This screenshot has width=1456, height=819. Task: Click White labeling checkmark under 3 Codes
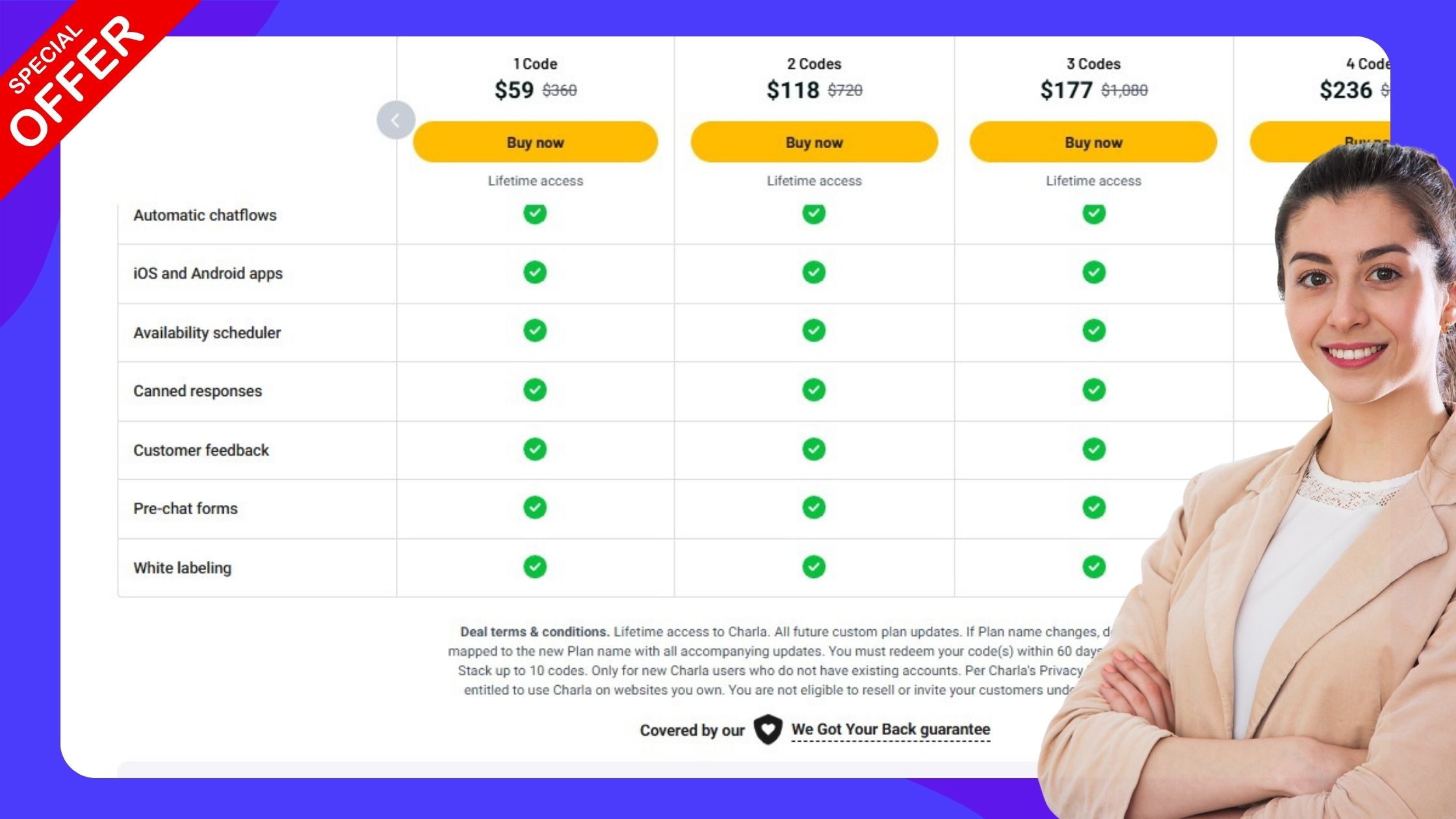coord(1094,567)
